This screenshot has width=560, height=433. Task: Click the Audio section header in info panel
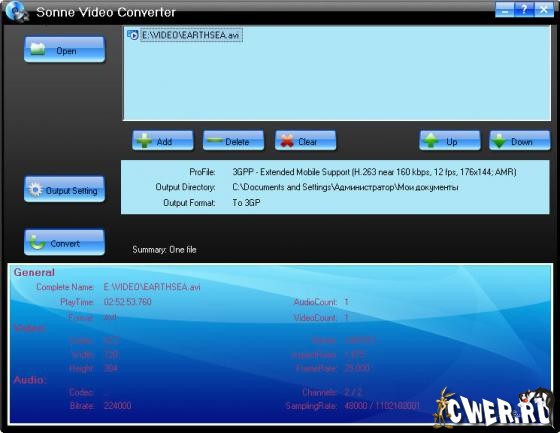click(30, 380)
